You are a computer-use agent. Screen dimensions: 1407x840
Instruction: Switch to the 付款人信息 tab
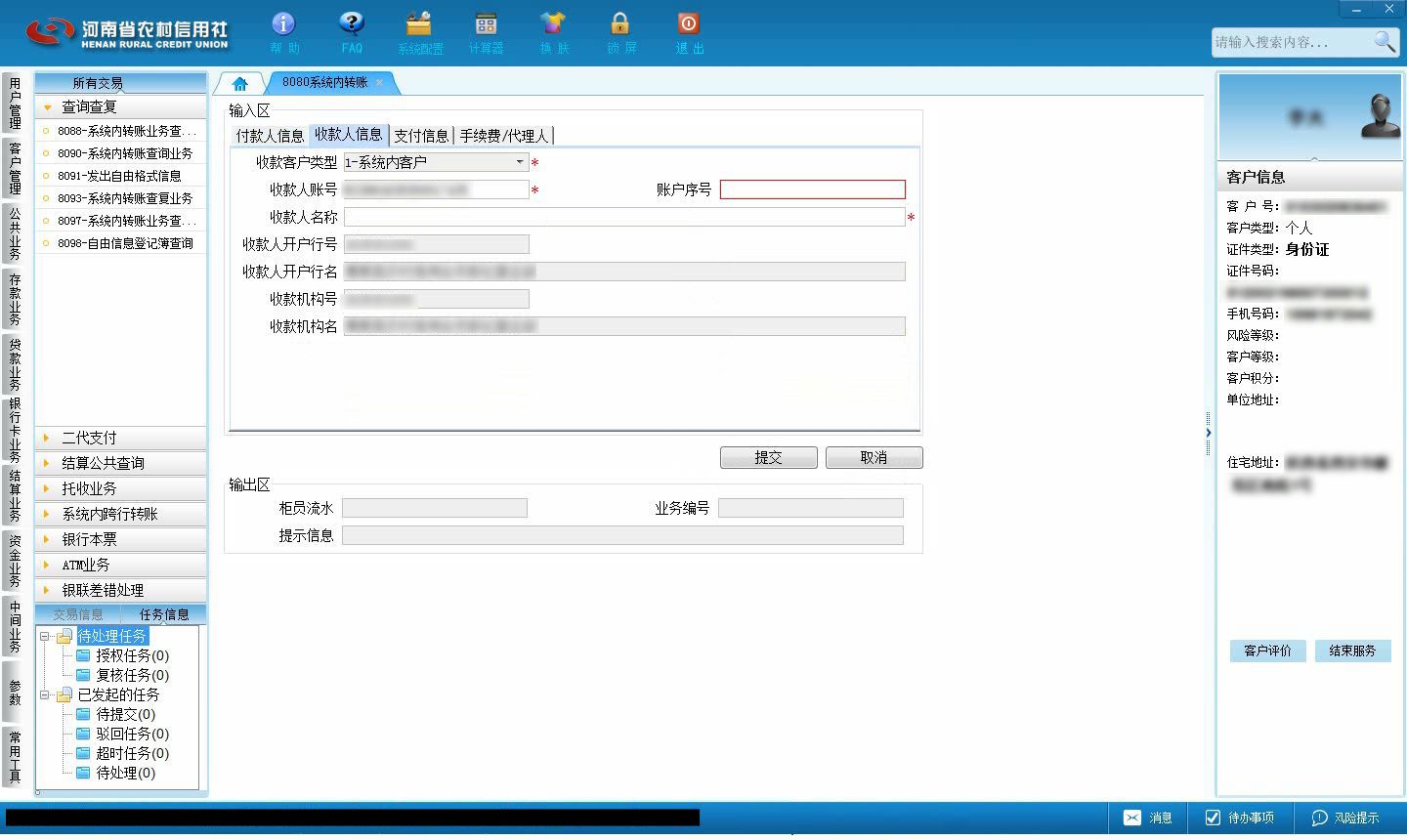click(270, 136)
